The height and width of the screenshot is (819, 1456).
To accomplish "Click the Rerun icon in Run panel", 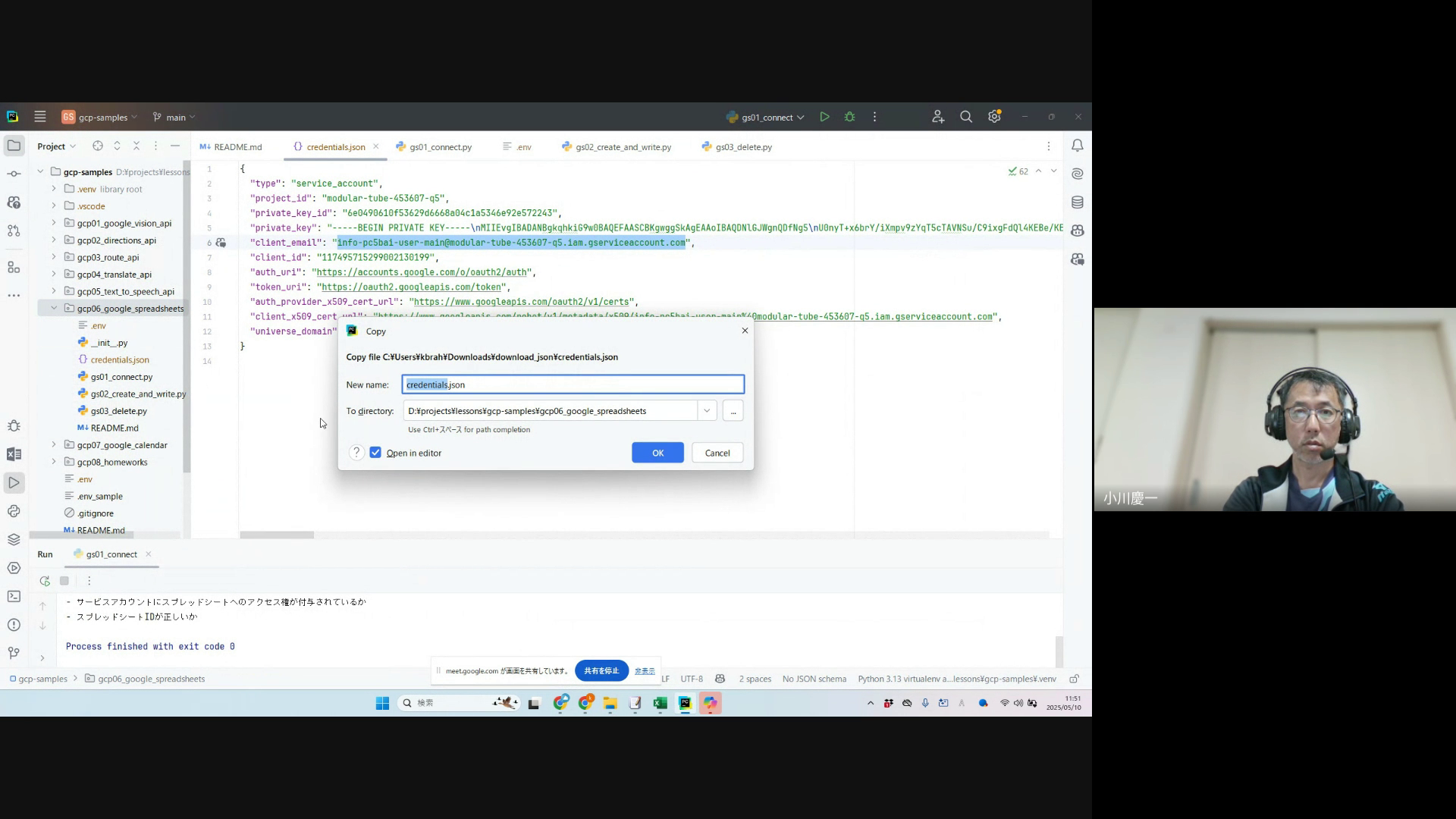I will 45,581.
